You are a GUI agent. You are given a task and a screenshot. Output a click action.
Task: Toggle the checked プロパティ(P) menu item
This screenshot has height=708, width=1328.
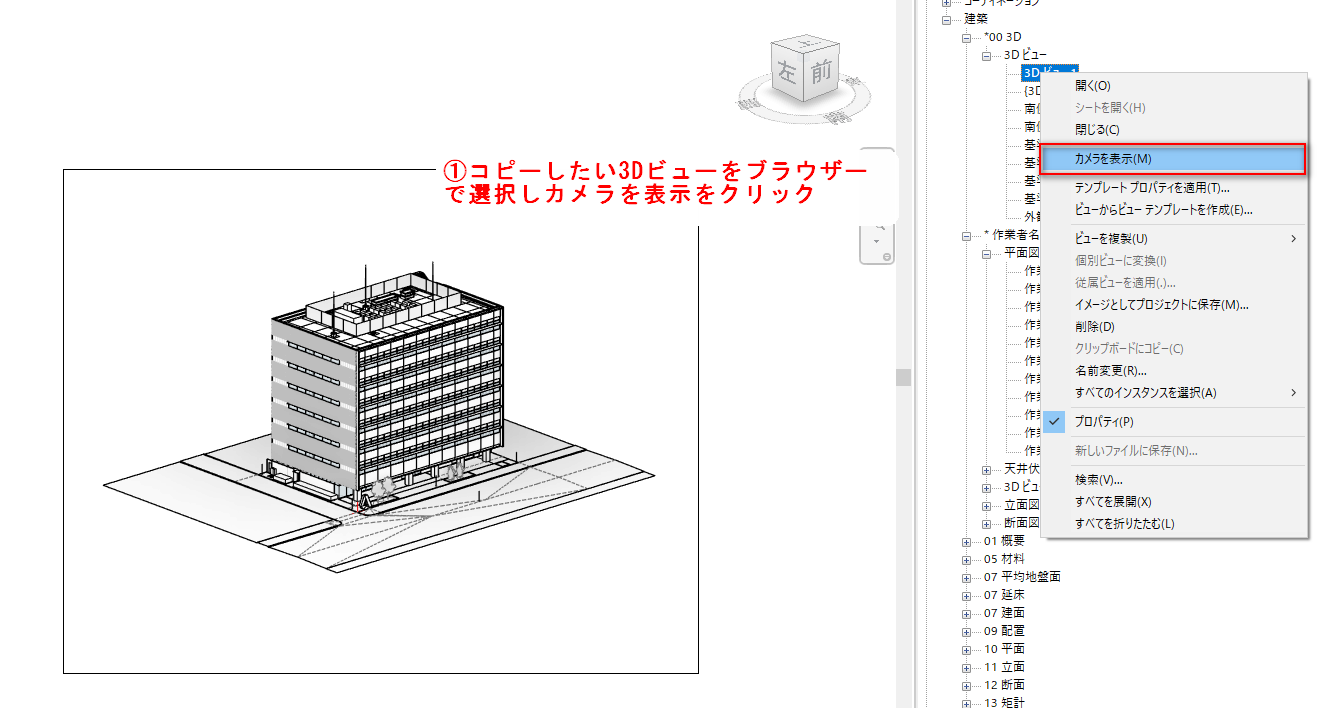coord(1173,422)
